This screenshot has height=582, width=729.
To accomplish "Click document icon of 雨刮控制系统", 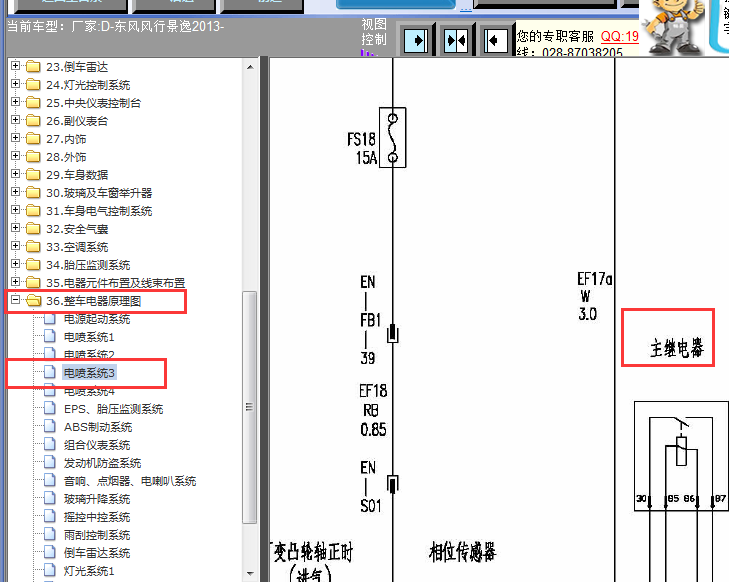I will click(x=50, y=534).
